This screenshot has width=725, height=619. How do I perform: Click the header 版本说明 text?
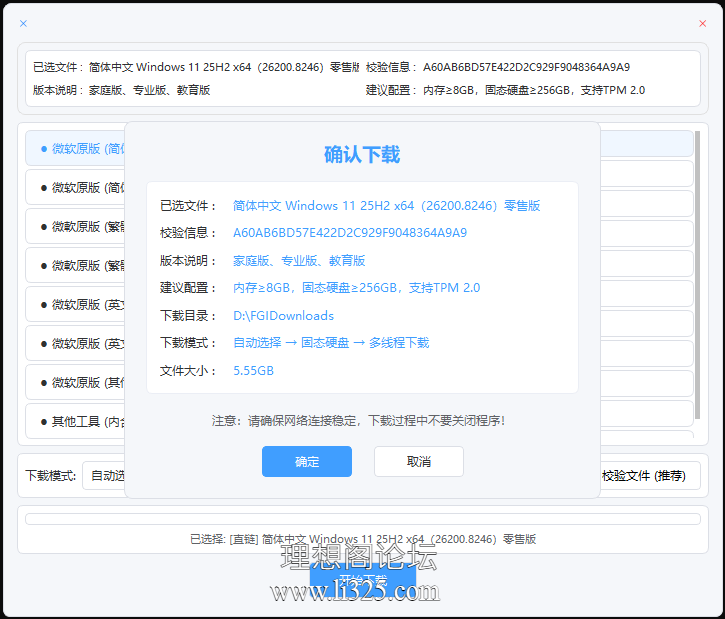(x=149, y=90)
